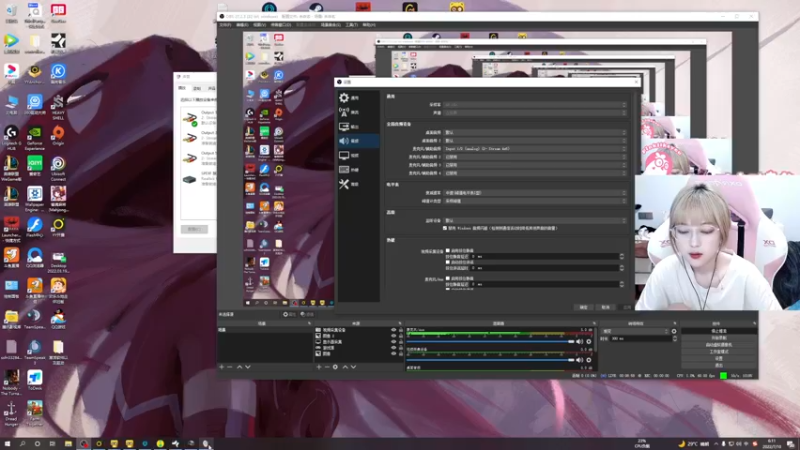Open the Mic/Aux 3 device dropdown
This screenshot has width=800, height=450.
[x=535, y=165]
